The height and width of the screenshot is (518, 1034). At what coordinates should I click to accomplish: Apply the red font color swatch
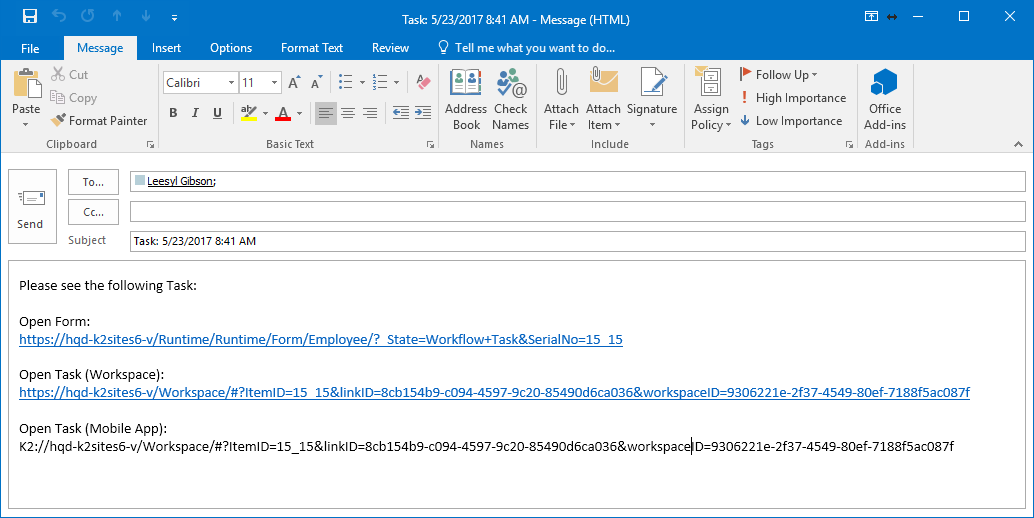283,113
